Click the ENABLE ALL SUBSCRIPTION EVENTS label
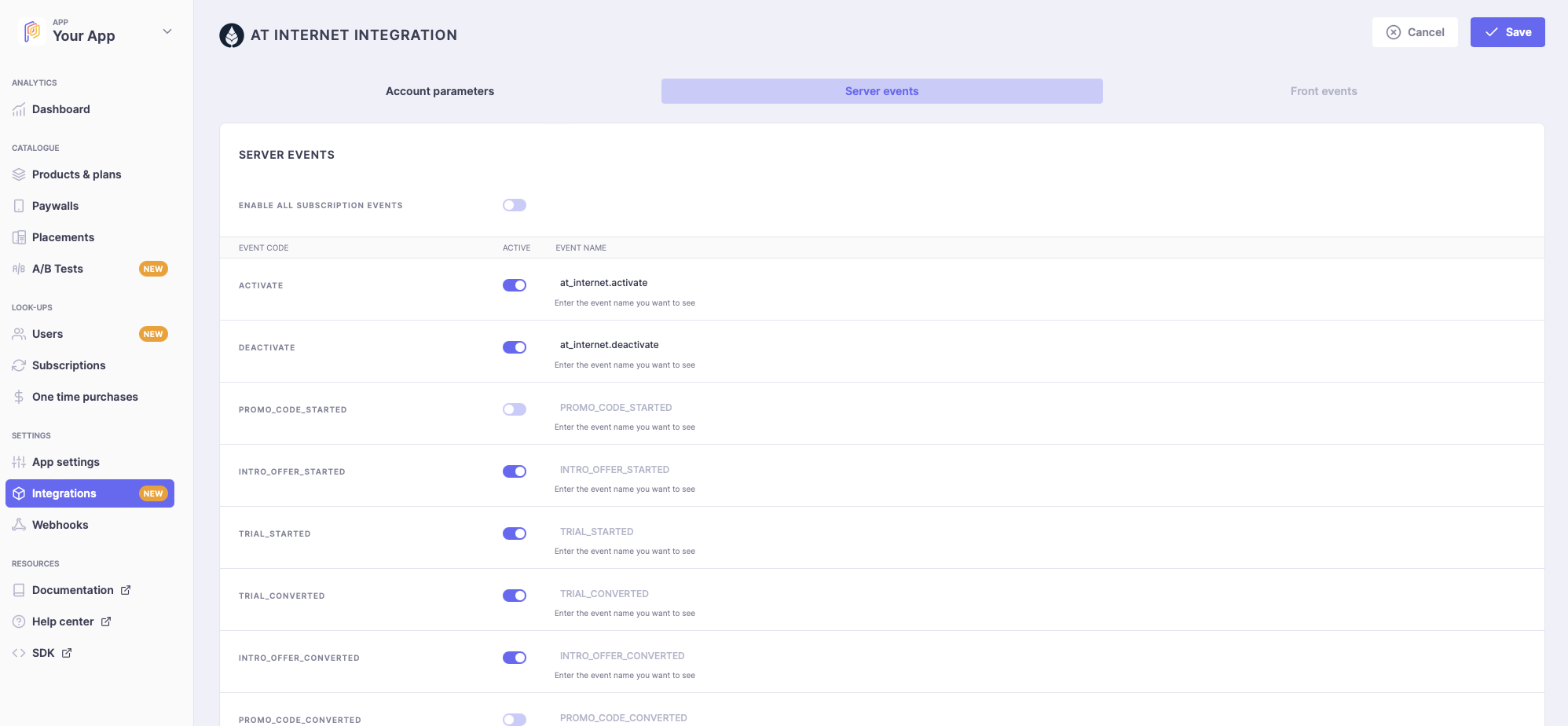1568x726 pixels. click(321, 205)
